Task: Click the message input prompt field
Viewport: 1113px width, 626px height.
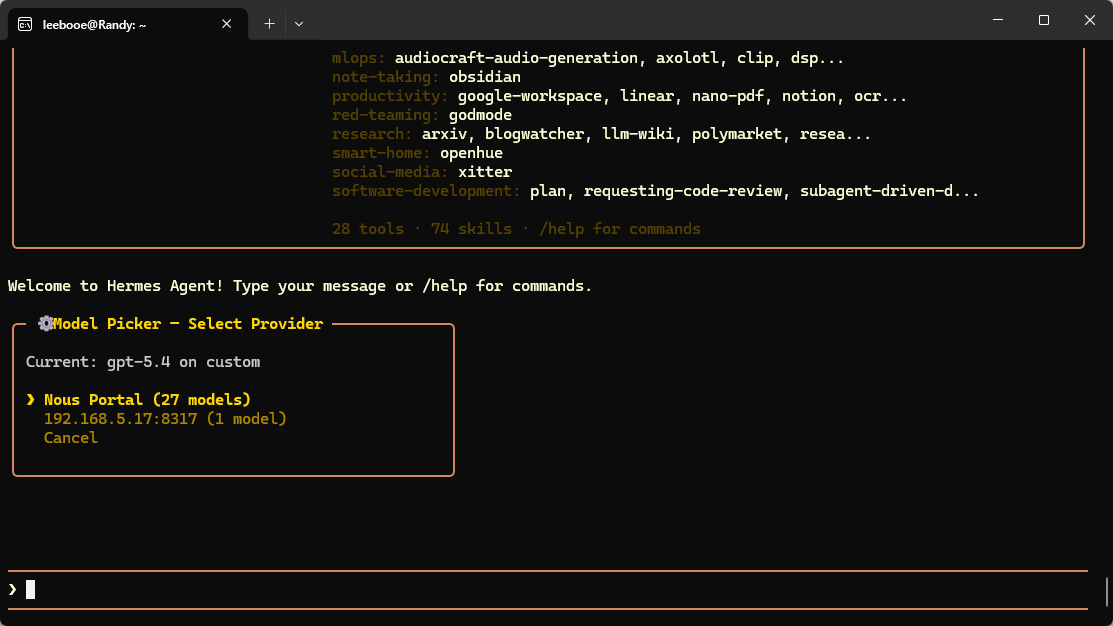Action: (x=547, y=590)
